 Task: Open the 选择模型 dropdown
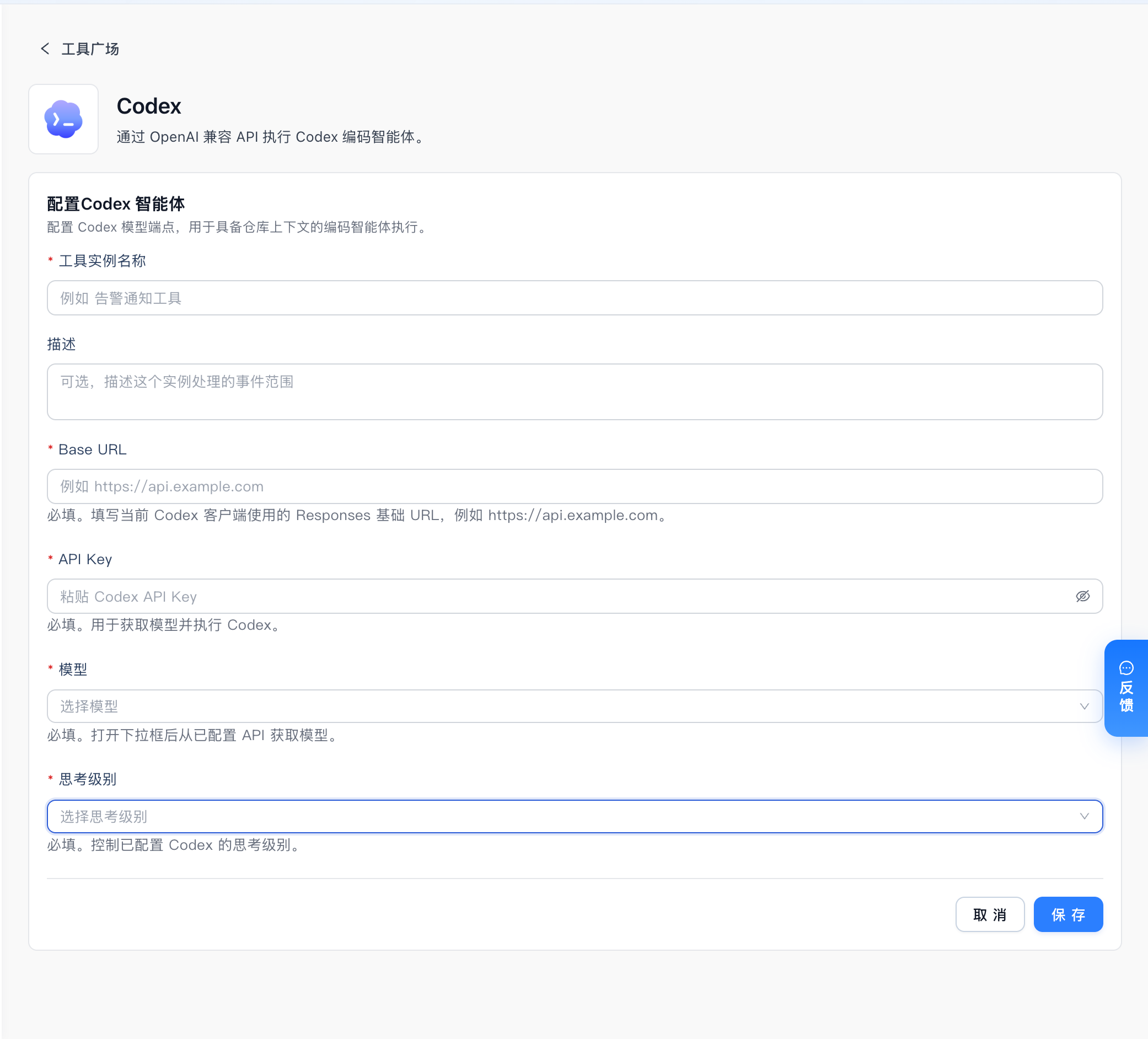pos(575,706)
